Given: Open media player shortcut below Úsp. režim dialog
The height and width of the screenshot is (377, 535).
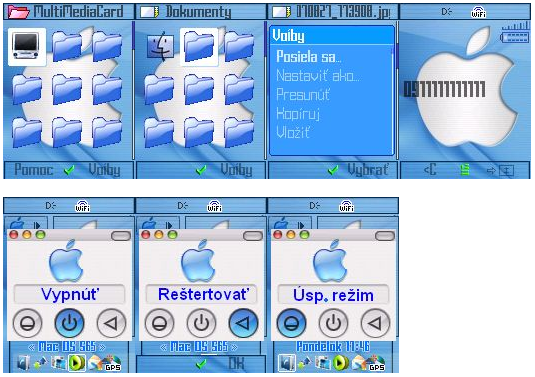Looking at the screenshot, I should pyautogui.click(x=341, y=363).
